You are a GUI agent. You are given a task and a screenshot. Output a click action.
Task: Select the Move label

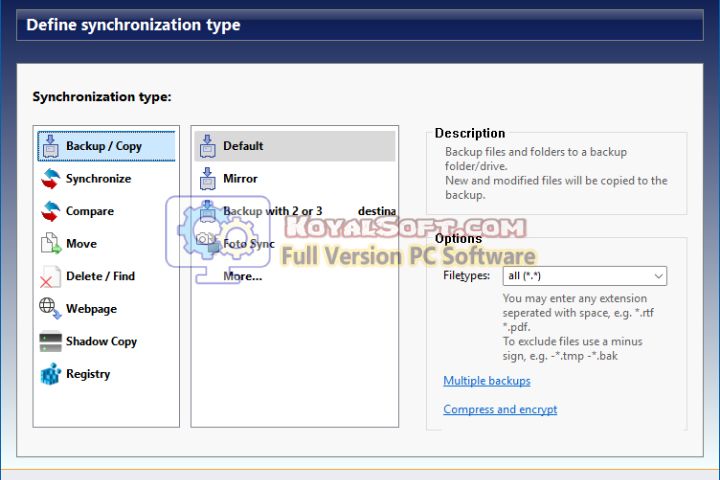point(81,243)
